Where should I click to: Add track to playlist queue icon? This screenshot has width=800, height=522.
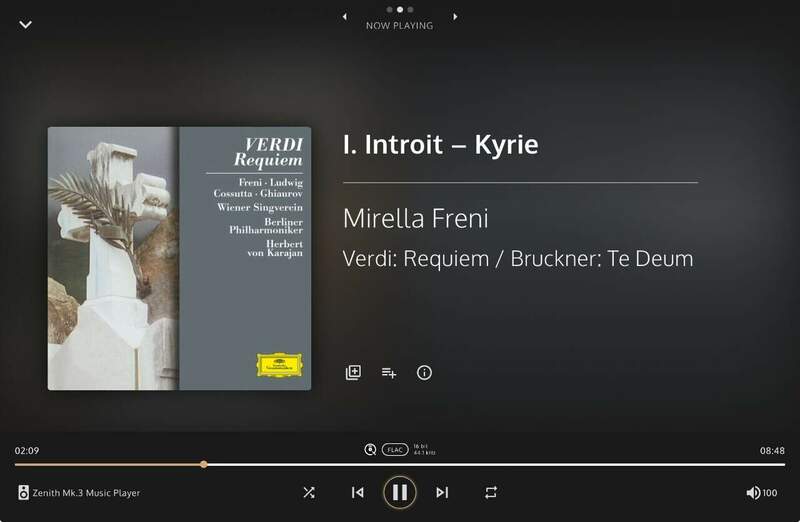(389, 373)
